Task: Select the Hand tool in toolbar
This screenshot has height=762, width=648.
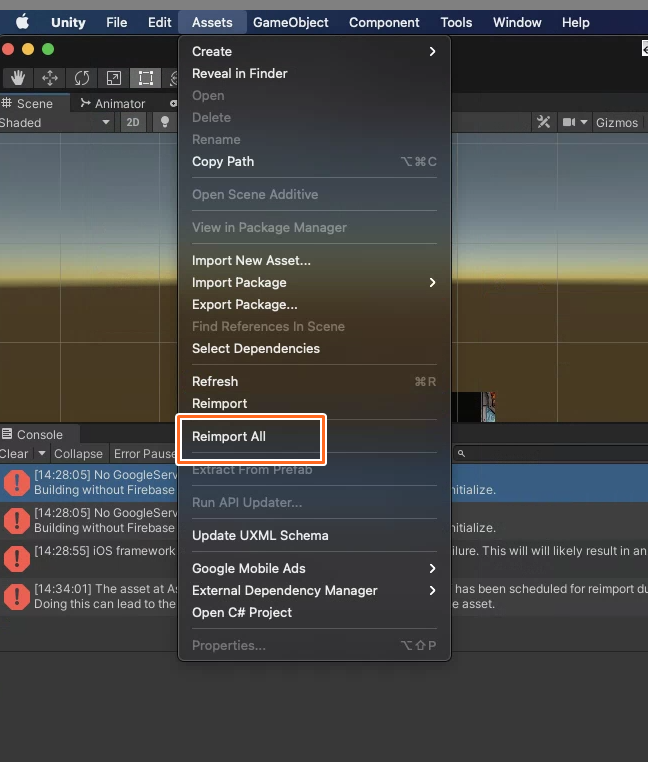Action: tap(18, 78)
